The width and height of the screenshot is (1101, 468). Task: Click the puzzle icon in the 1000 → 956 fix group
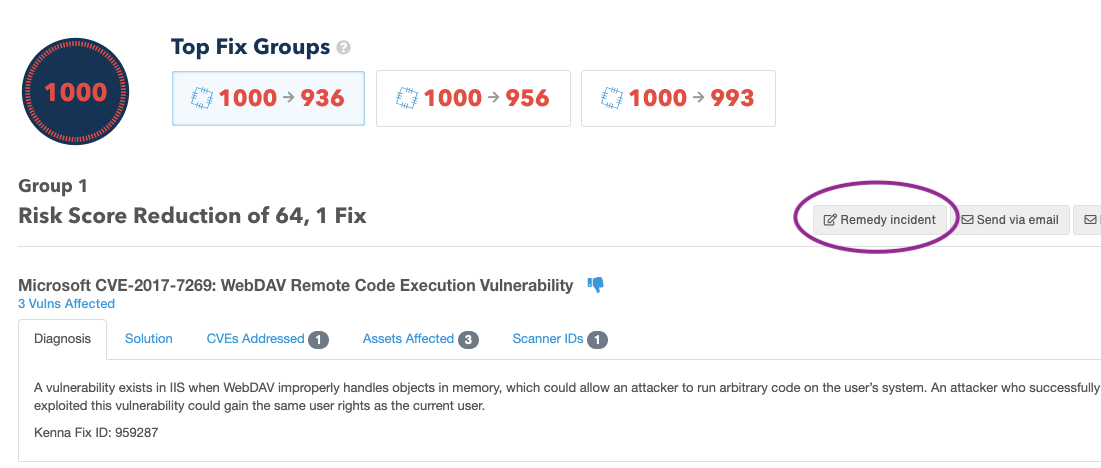click(x=407, y=98)
